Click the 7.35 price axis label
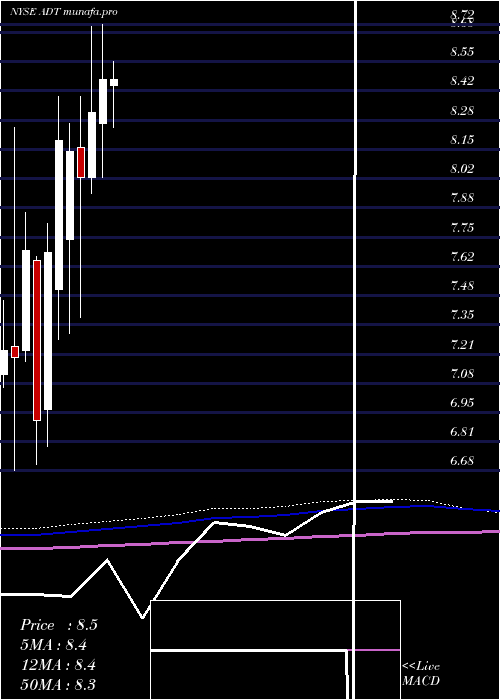 tap(462, 316)
